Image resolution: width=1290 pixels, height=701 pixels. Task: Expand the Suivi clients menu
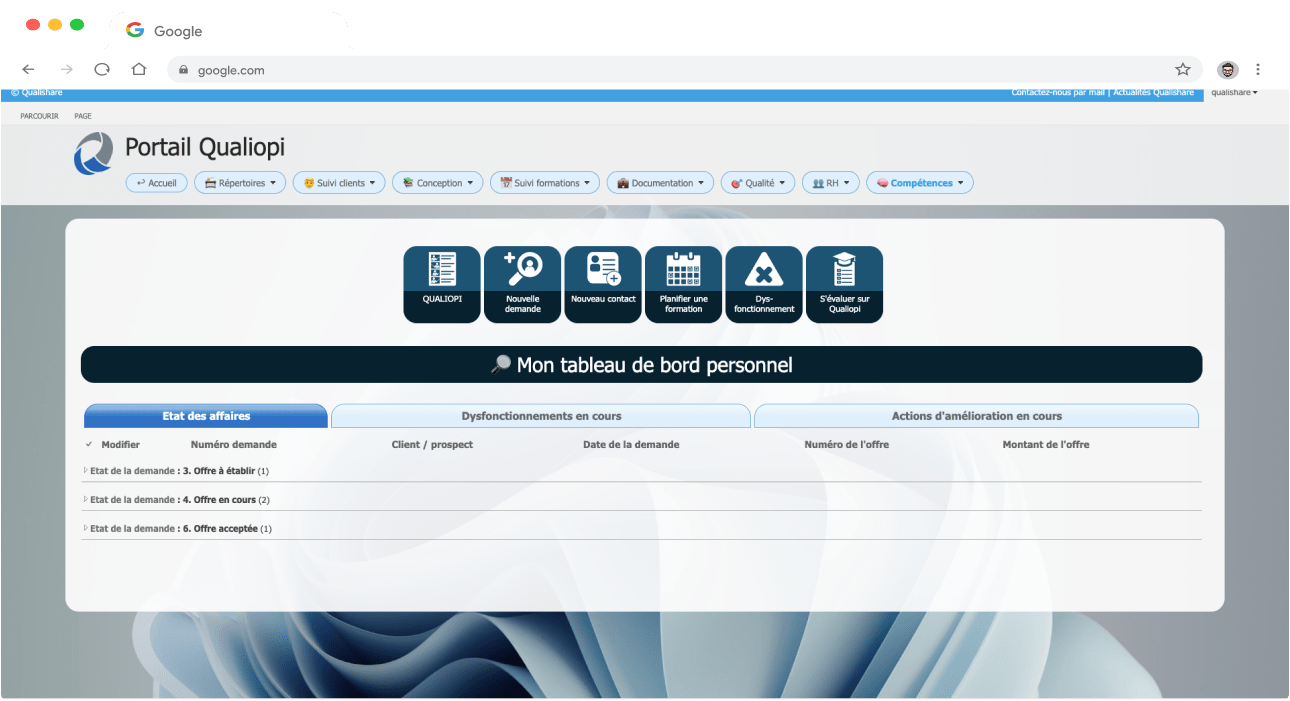338,182
